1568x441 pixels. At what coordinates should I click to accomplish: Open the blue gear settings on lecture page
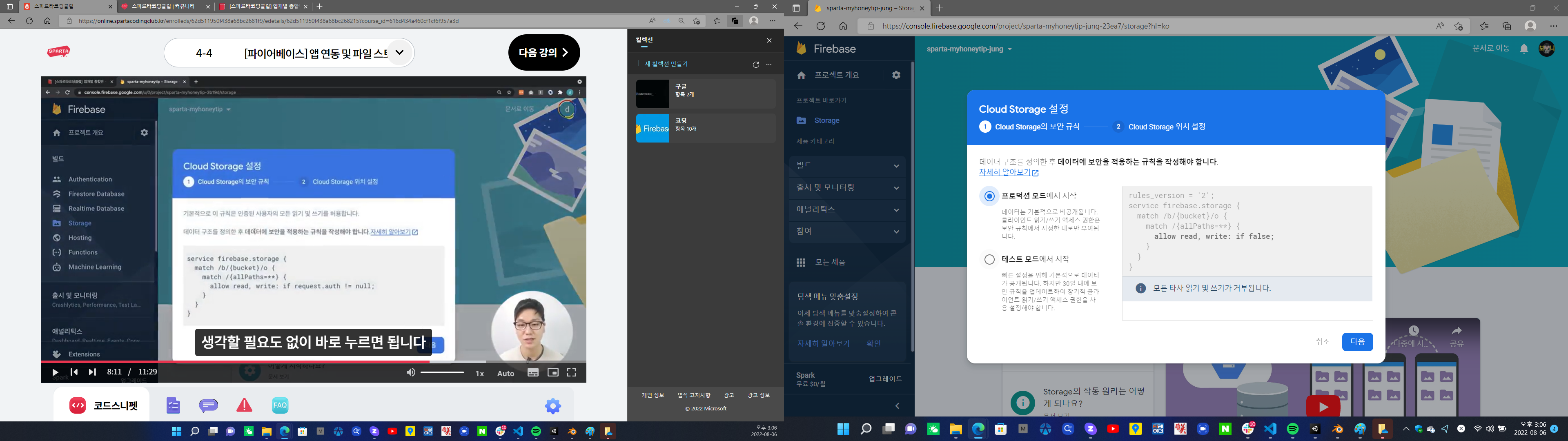point(553,405)
